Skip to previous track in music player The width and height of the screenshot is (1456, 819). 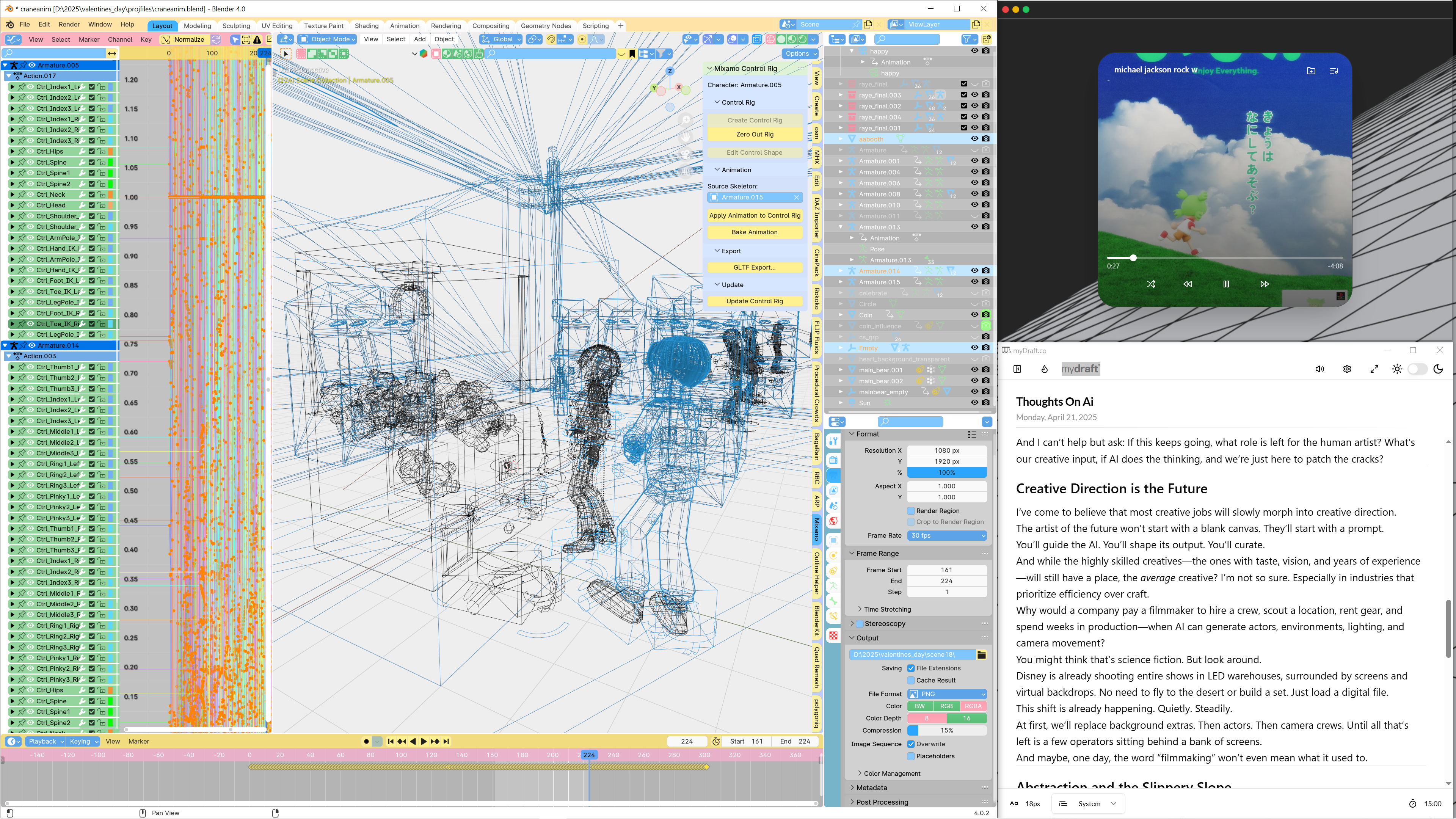(x=1188, y=284)
